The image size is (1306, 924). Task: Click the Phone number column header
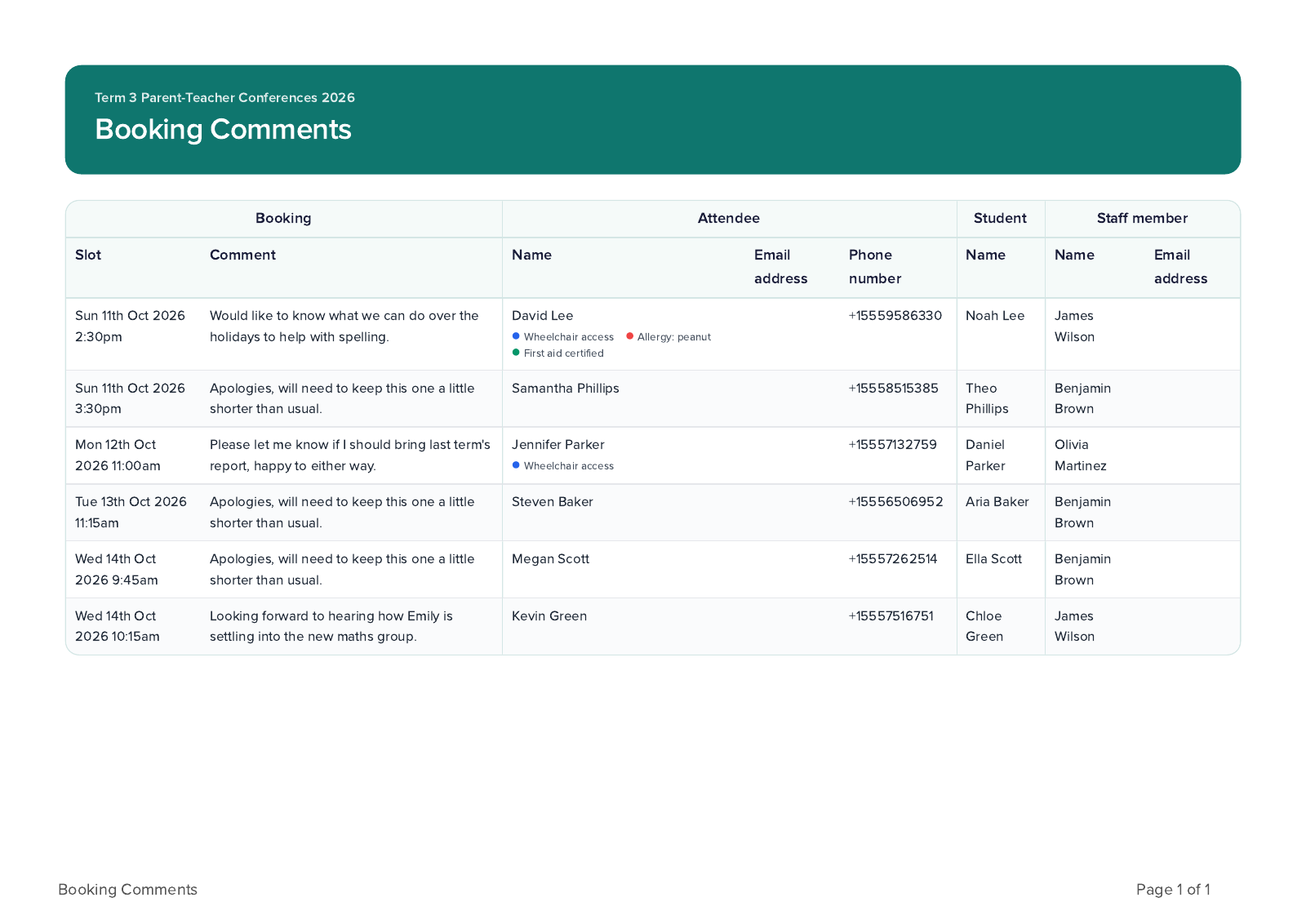coord(875,267)
